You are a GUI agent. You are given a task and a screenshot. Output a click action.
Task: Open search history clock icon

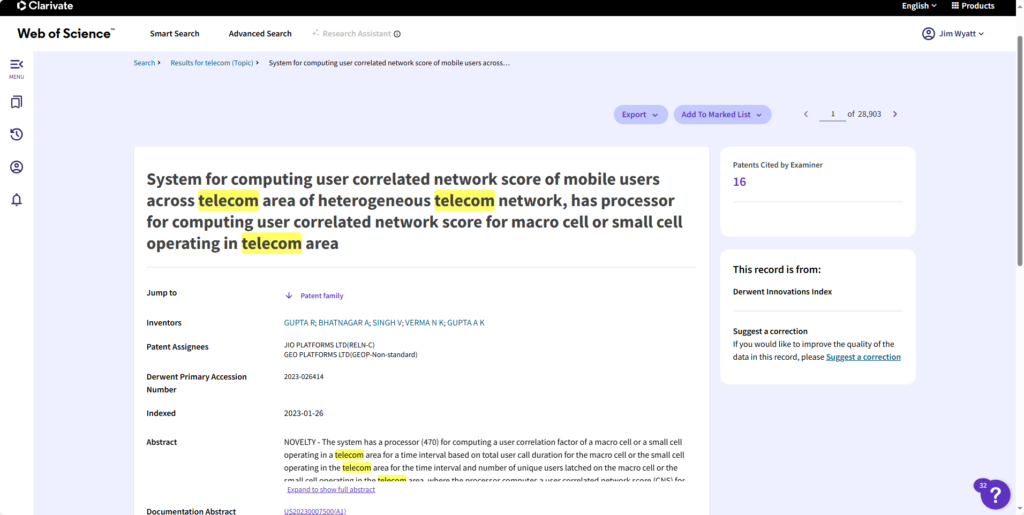click(x=16, y=135)
